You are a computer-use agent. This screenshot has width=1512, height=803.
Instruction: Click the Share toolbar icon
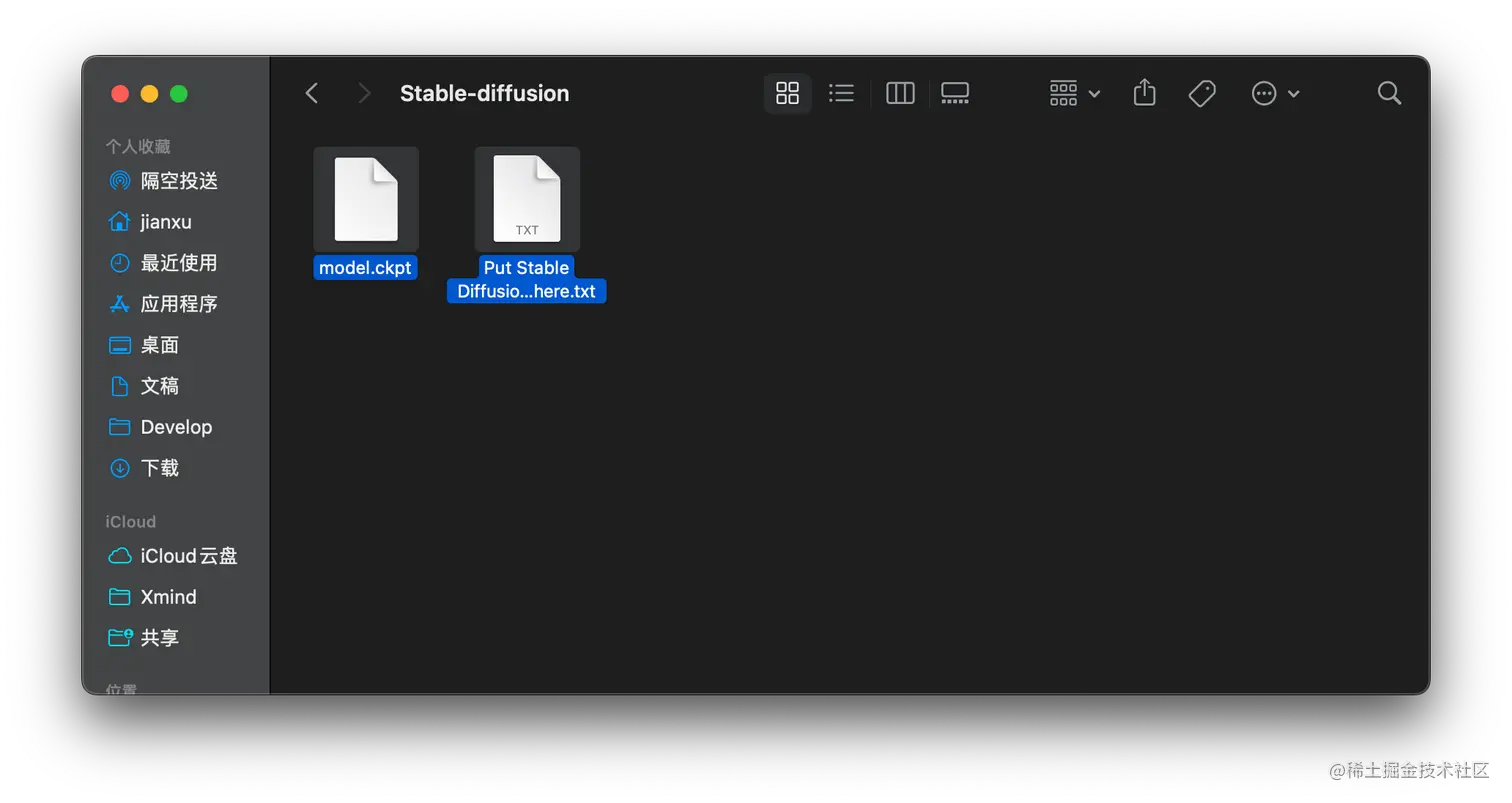[1145, 93]
